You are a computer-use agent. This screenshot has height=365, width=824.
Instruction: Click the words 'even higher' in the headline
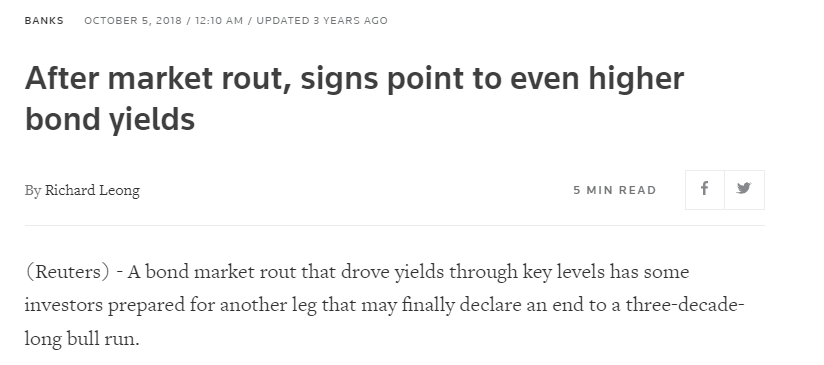(597, 79)
